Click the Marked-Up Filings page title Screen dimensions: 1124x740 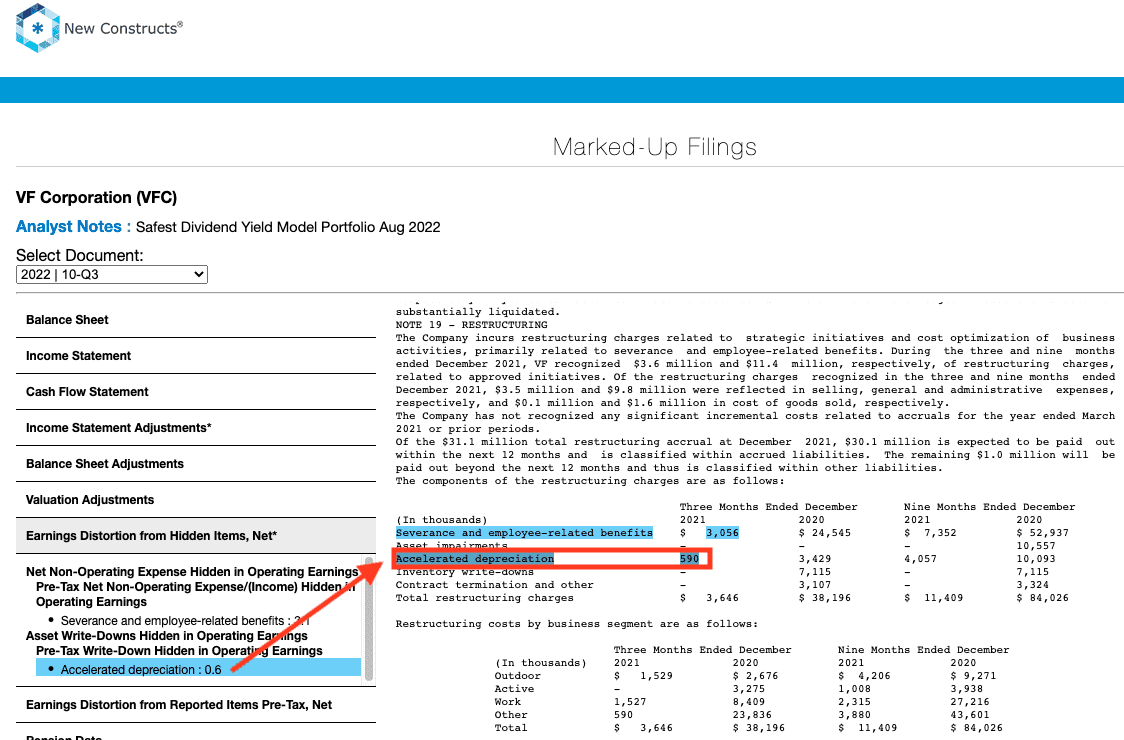(654, 147)
